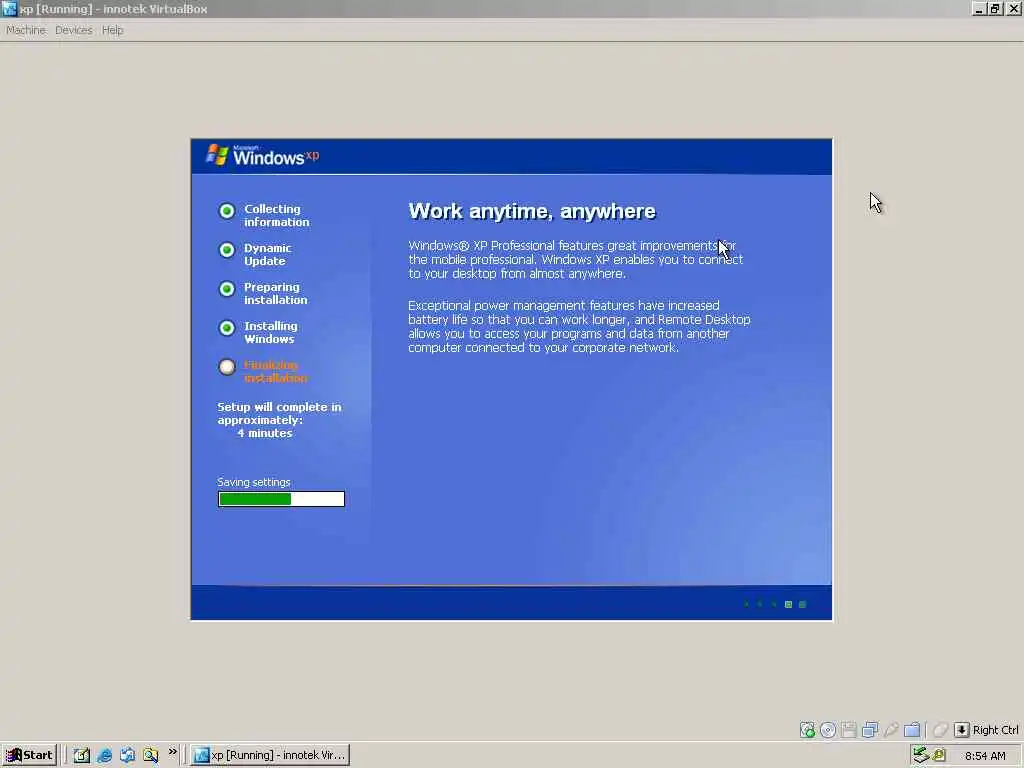Screen dimensions: 1024x768
Task: Click the folder search quick launch icon
Action: [151, 755]
